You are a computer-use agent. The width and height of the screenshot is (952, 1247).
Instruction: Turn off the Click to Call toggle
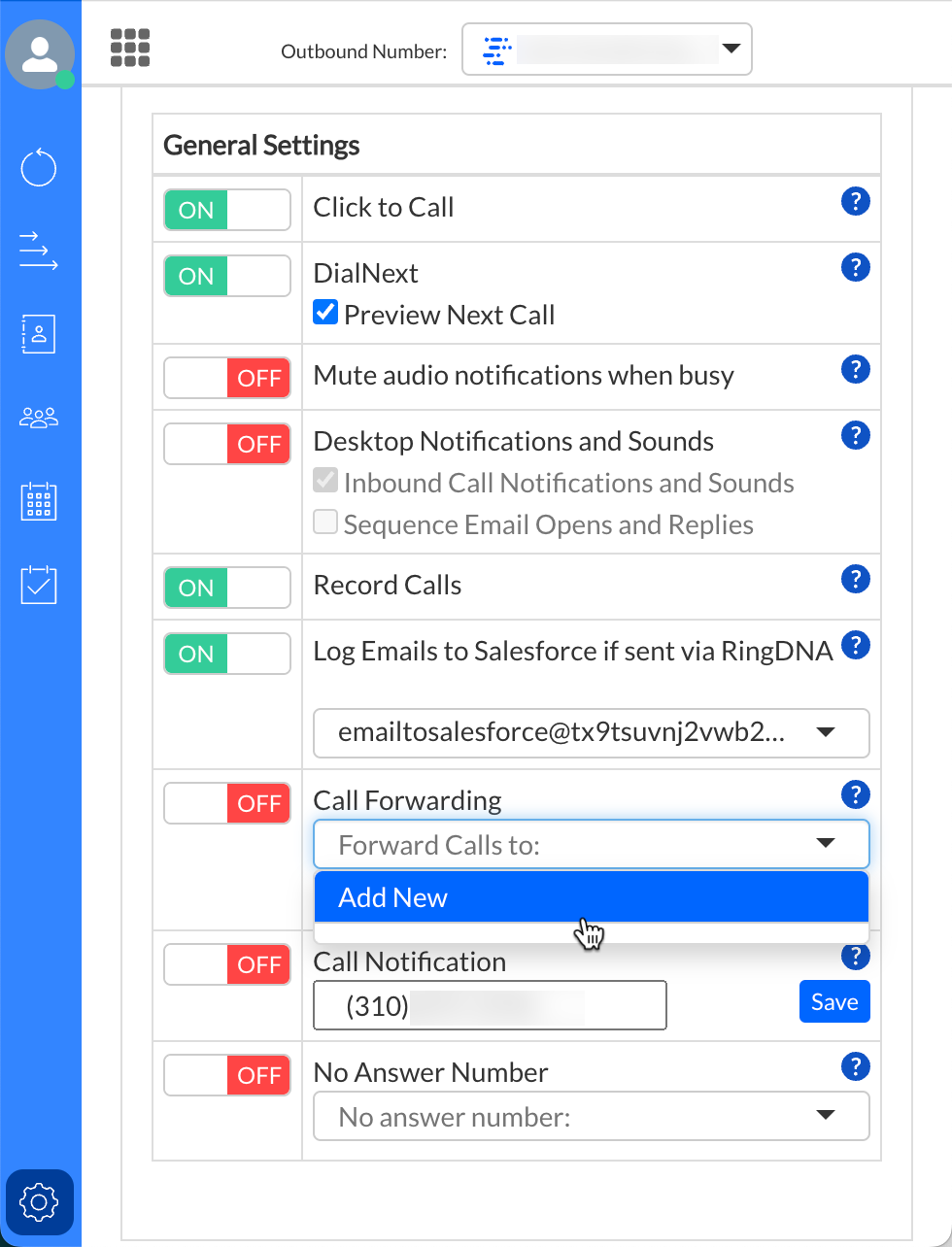[x=227, y=210]
